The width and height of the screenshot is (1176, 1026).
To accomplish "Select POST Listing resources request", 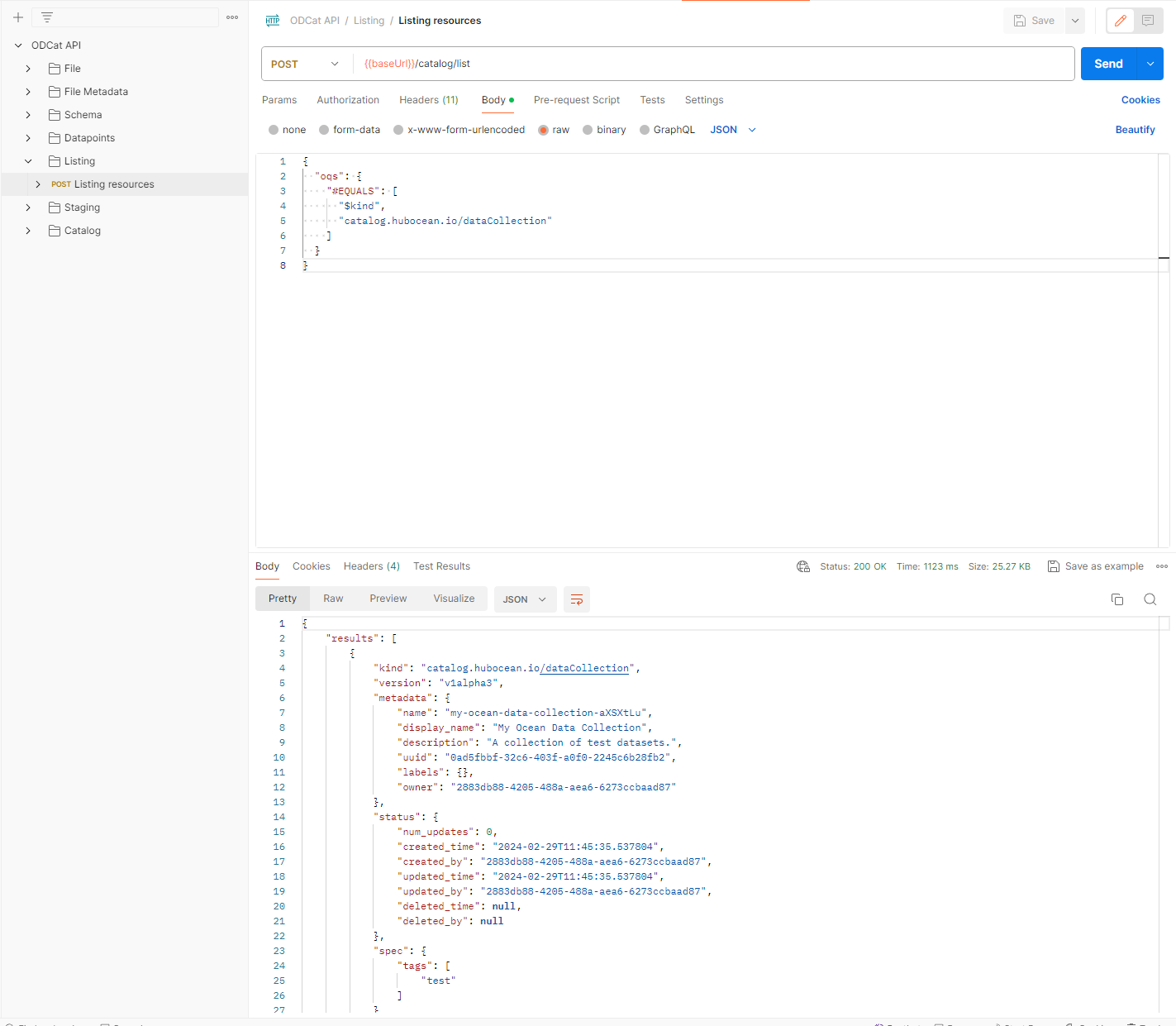I will click(x=125, y=184).
